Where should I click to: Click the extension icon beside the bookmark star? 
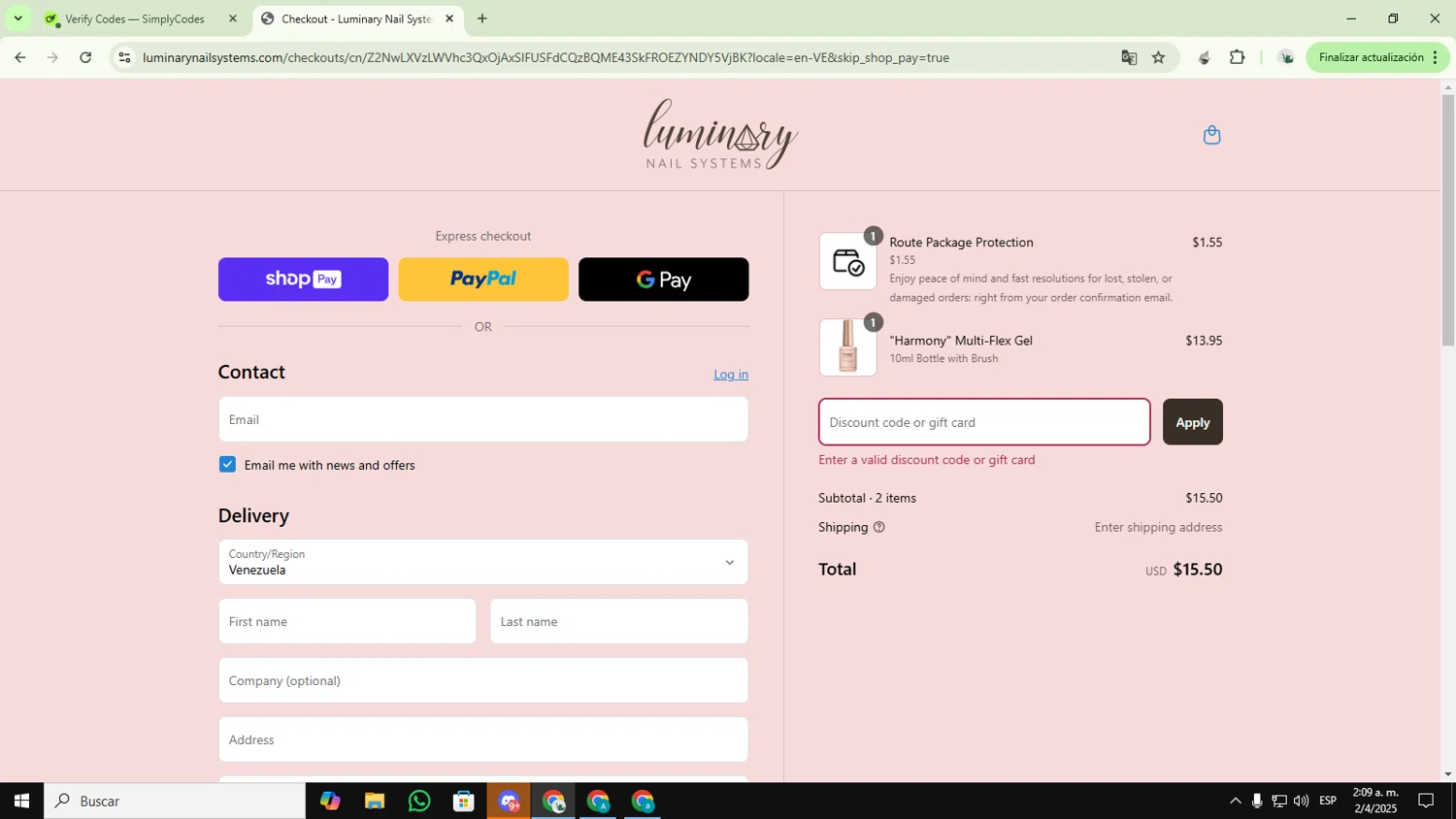tap(1204, 57)
